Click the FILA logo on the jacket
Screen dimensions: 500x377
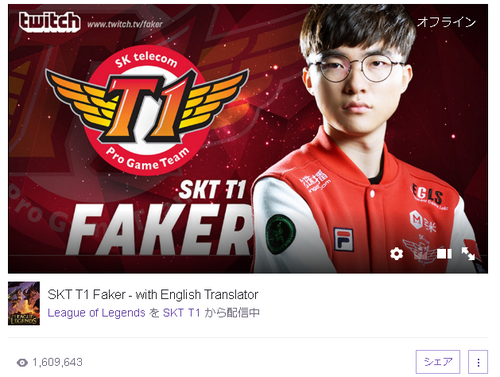click(x=343, y=240)
